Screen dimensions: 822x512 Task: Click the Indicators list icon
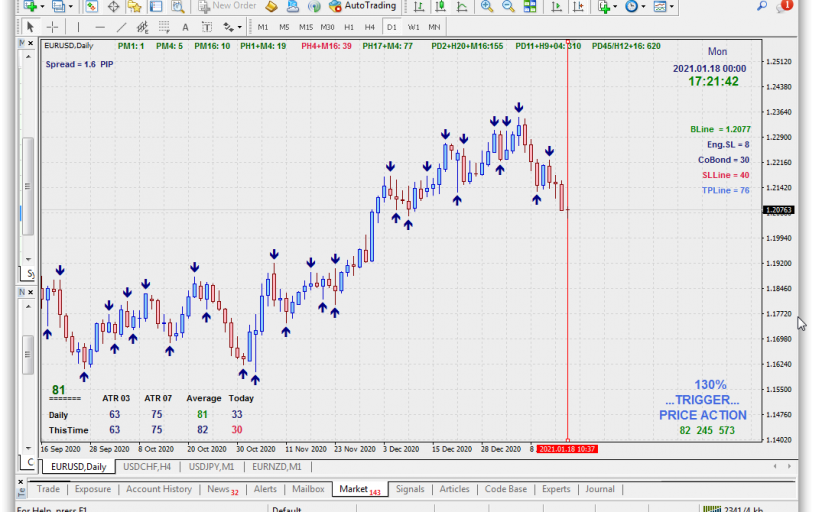(x=604, y=6)
